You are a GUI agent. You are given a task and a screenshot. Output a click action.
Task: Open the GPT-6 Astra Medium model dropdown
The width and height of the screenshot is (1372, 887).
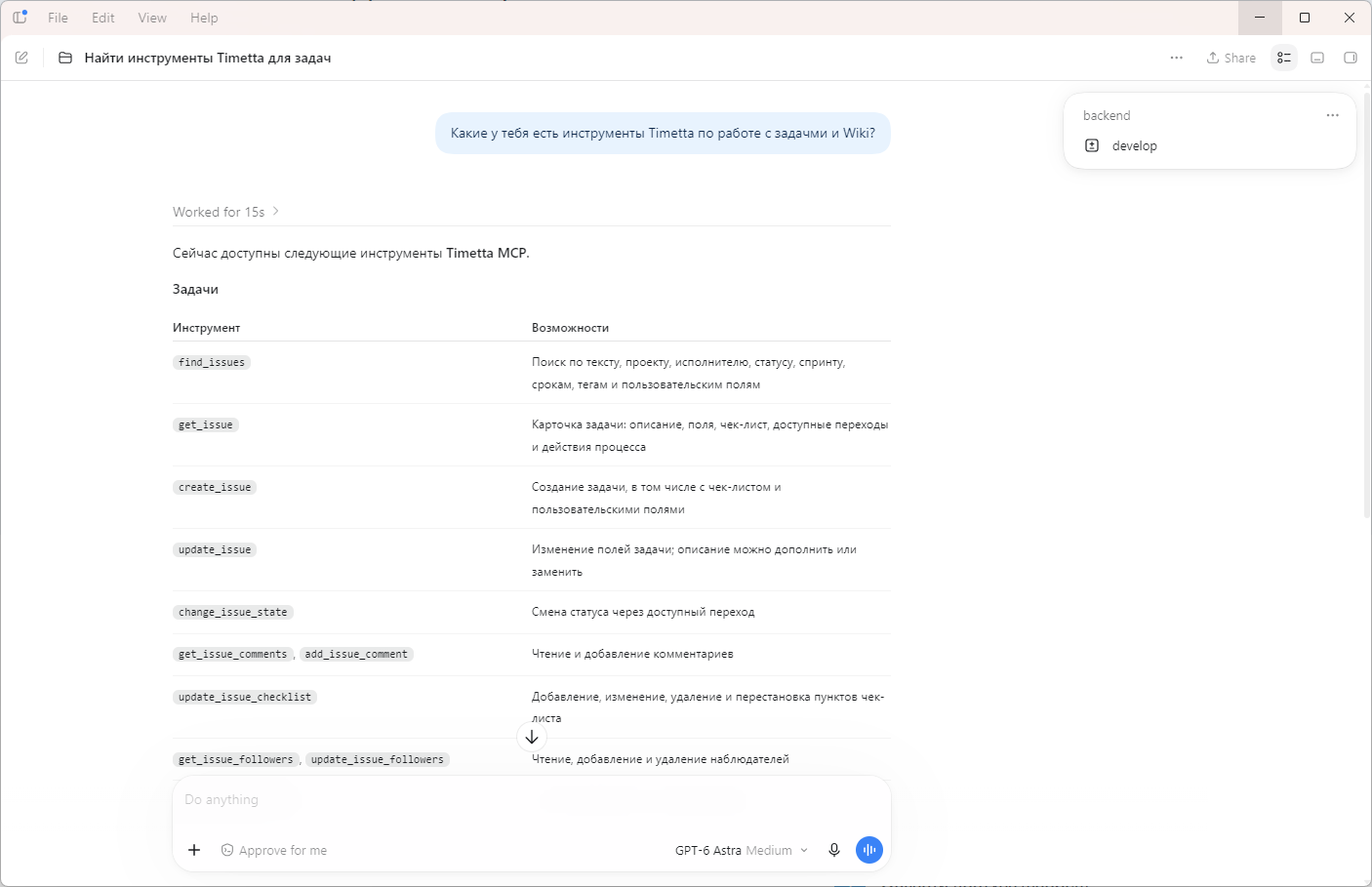tap(742, 850)
